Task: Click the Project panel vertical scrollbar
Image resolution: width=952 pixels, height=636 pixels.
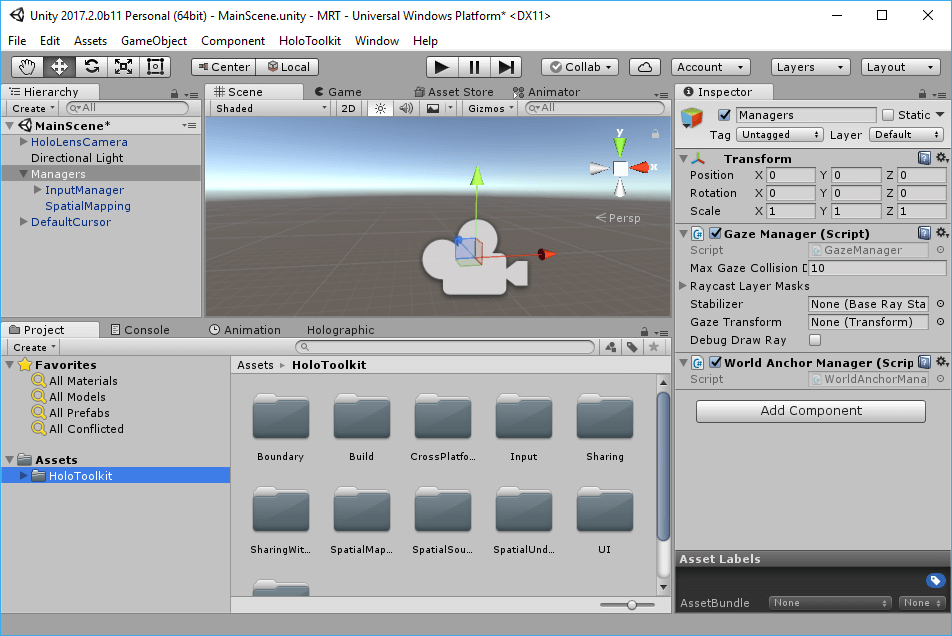Action: (x=663, y=467)
